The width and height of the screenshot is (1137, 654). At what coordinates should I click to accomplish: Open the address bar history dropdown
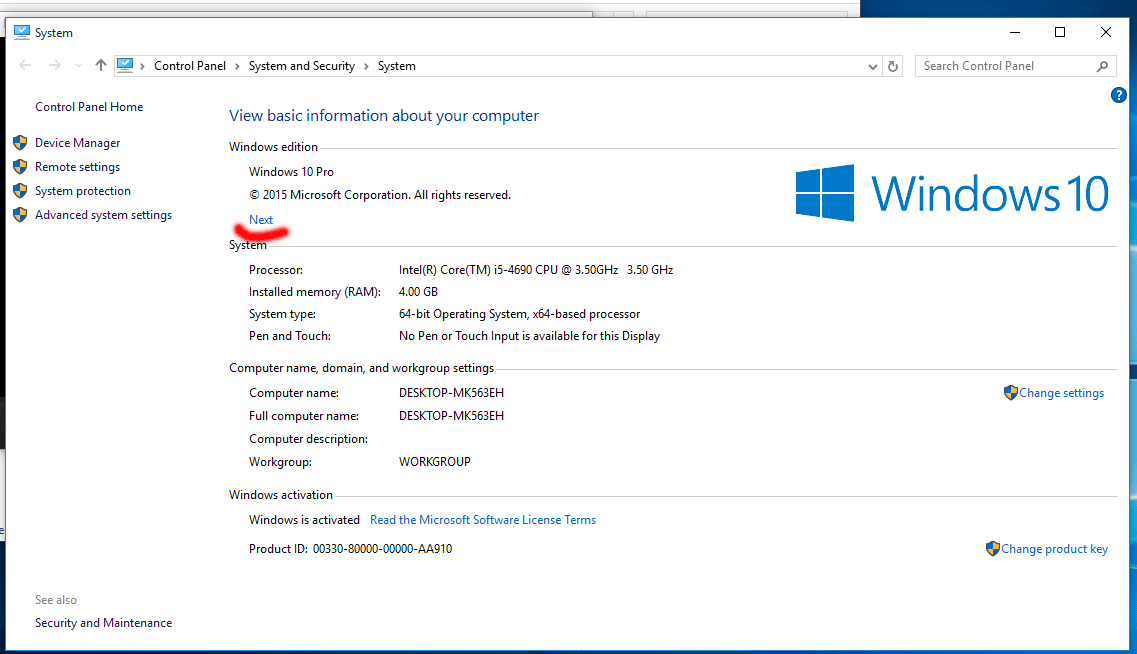(872, 66)
